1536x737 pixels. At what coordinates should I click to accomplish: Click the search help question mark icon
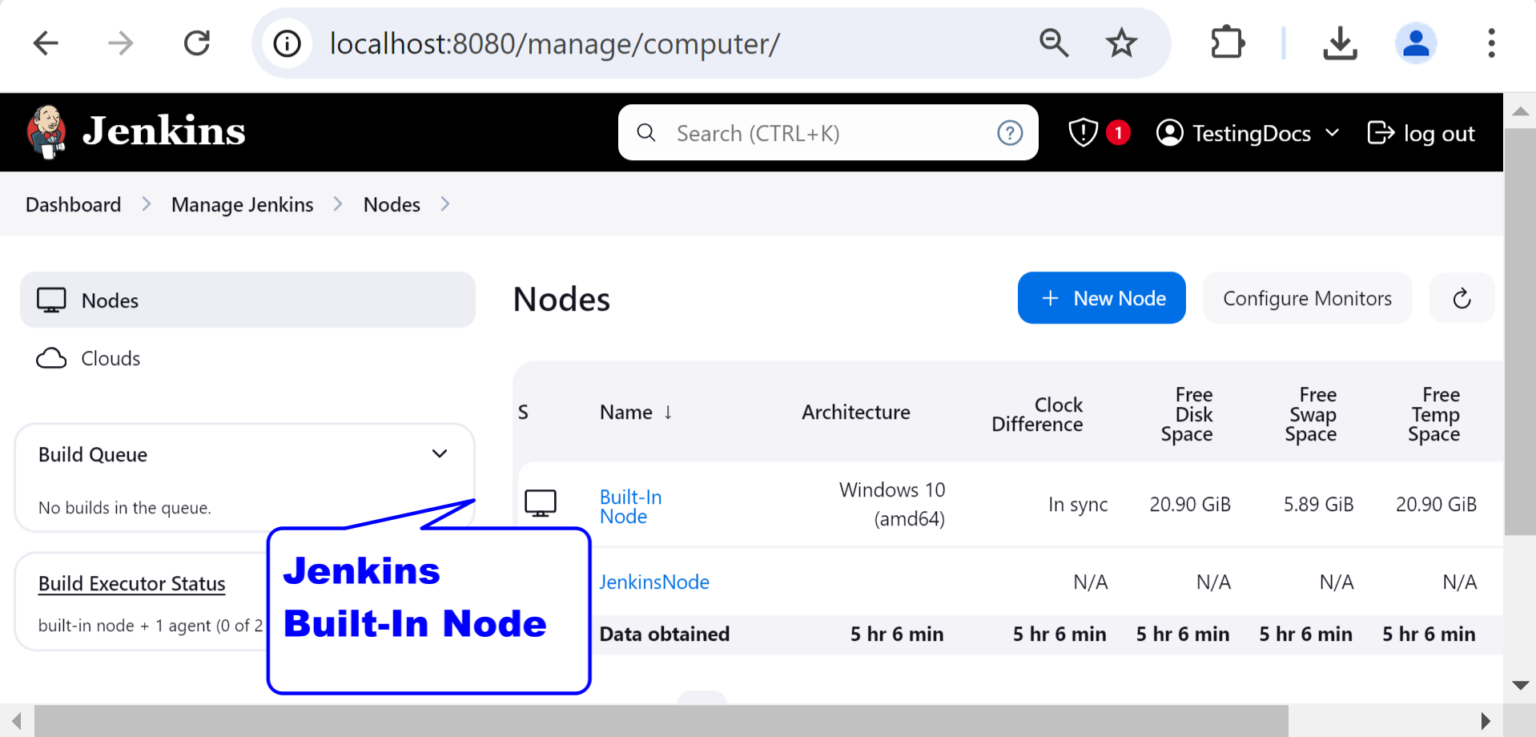(x=1010, y=133)
